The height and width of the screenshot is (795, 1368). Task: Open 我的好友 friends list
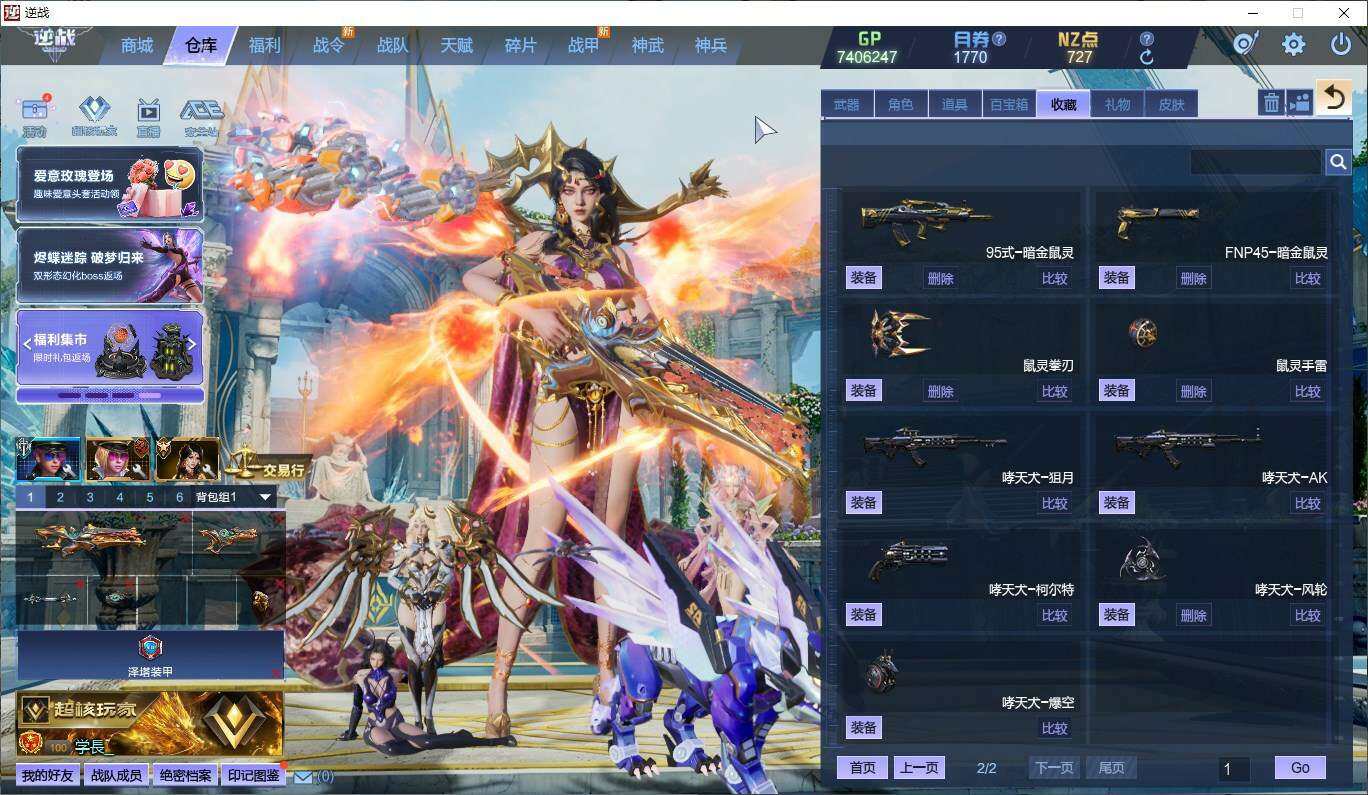[48, 776]
